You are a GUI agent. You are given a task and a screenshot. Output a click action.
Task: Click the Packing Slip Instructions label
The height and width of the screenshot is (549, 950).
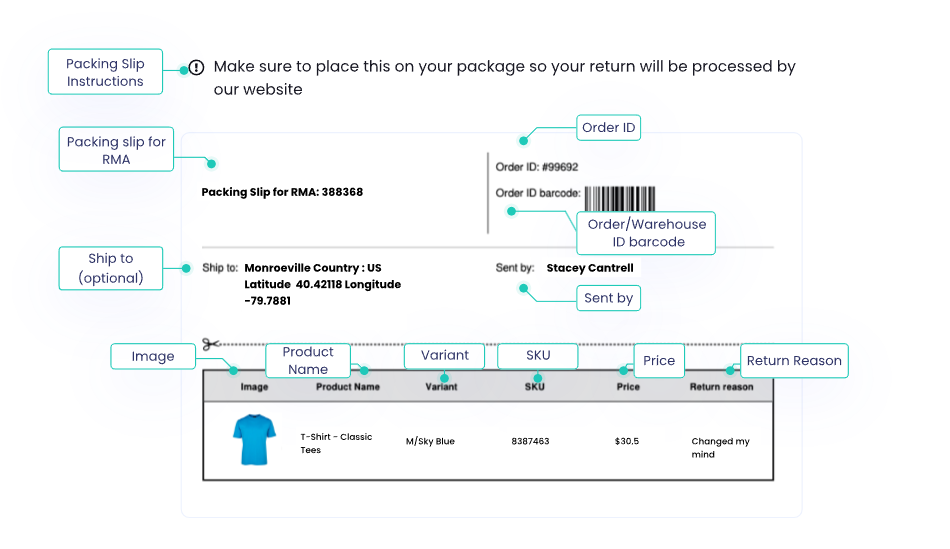[x=105, y=72]
